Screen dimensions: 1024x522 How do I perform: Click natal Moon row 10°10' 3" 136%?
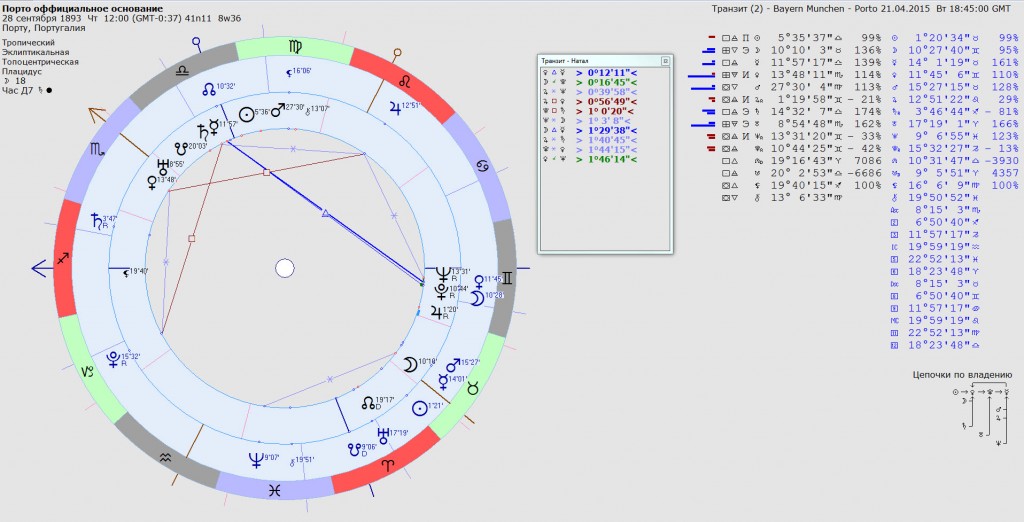tap(801, 50)
